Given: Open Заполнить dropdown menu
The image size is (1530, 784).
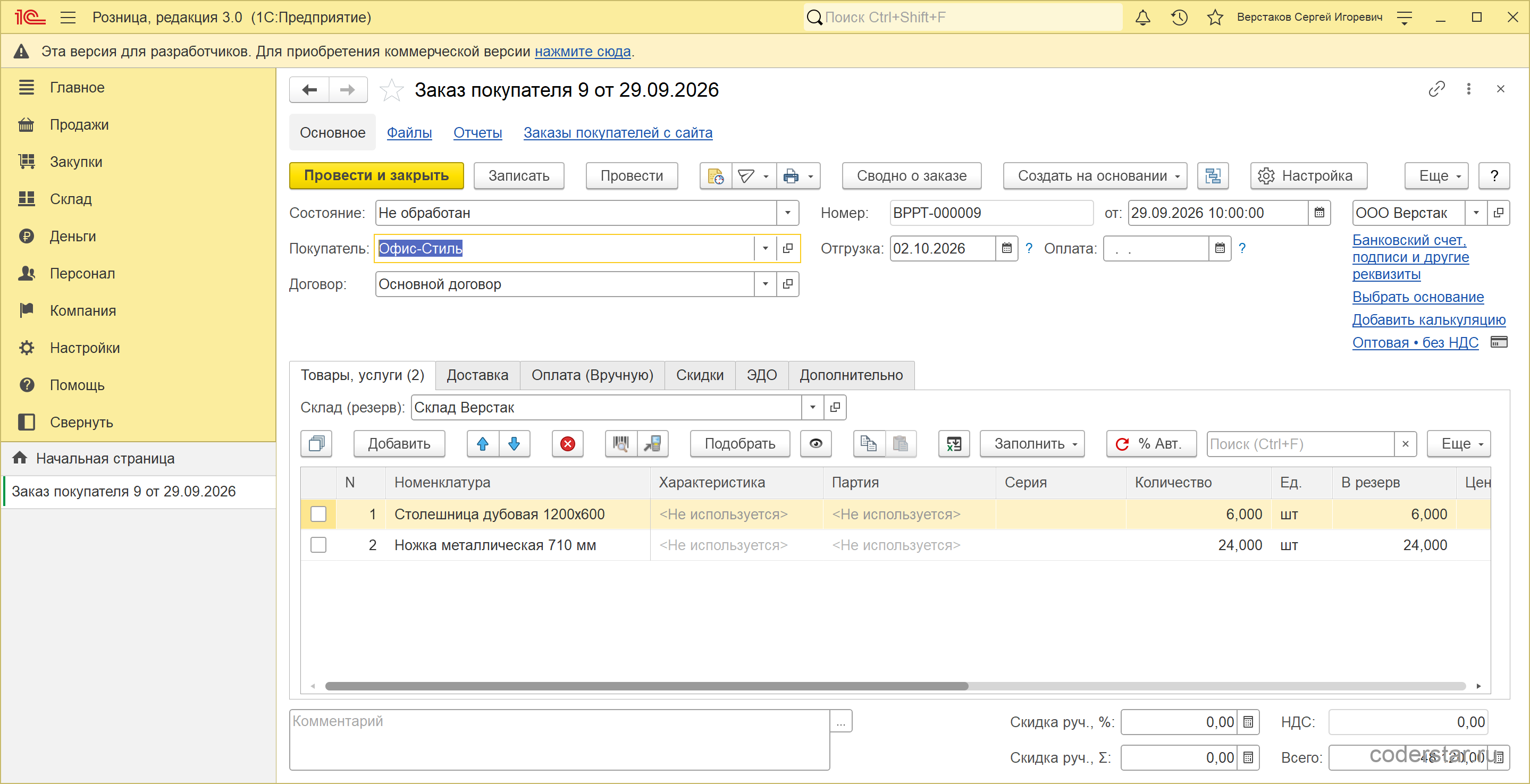Looking at the screenshot, I should tap(1032, 444).
